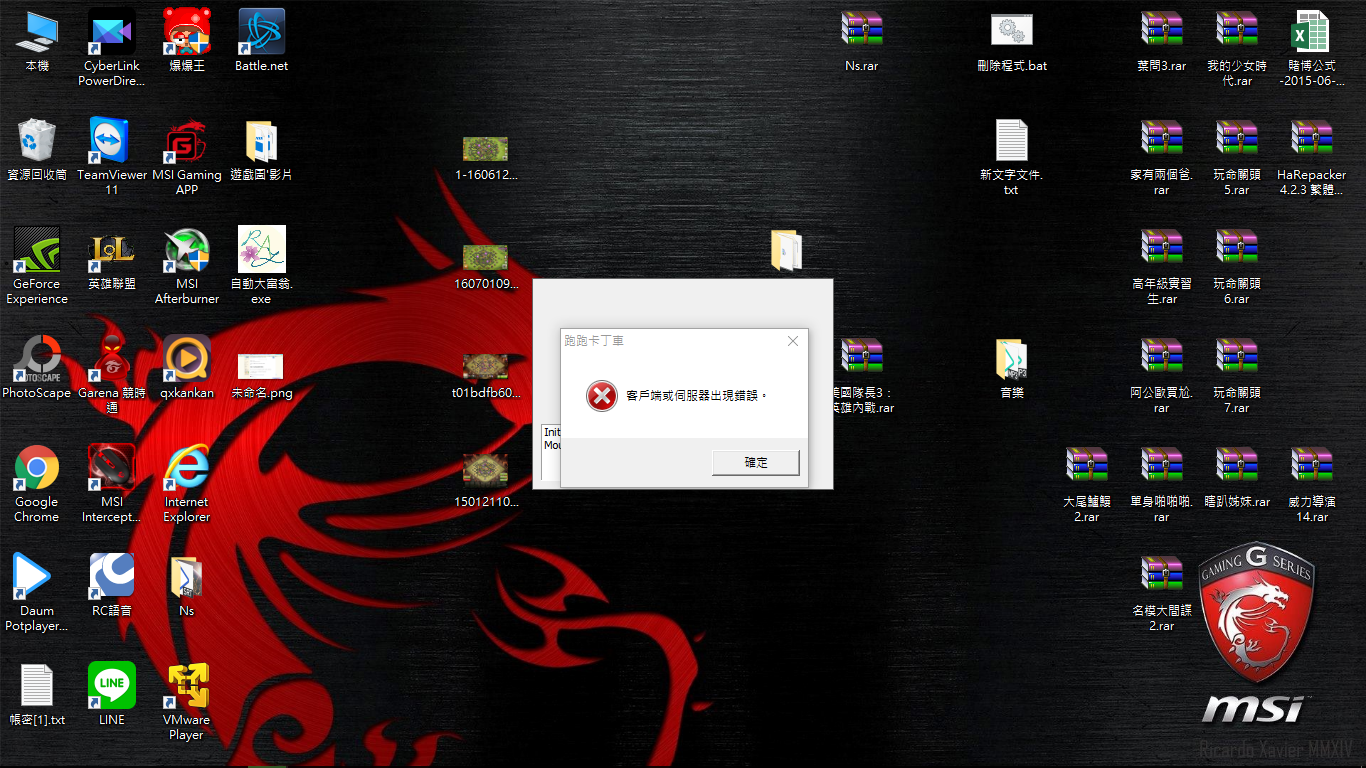Open MSI Afterburner shortcut
Image resolution: width=1366 pixels, height=768 pixels.
[186, 266]
